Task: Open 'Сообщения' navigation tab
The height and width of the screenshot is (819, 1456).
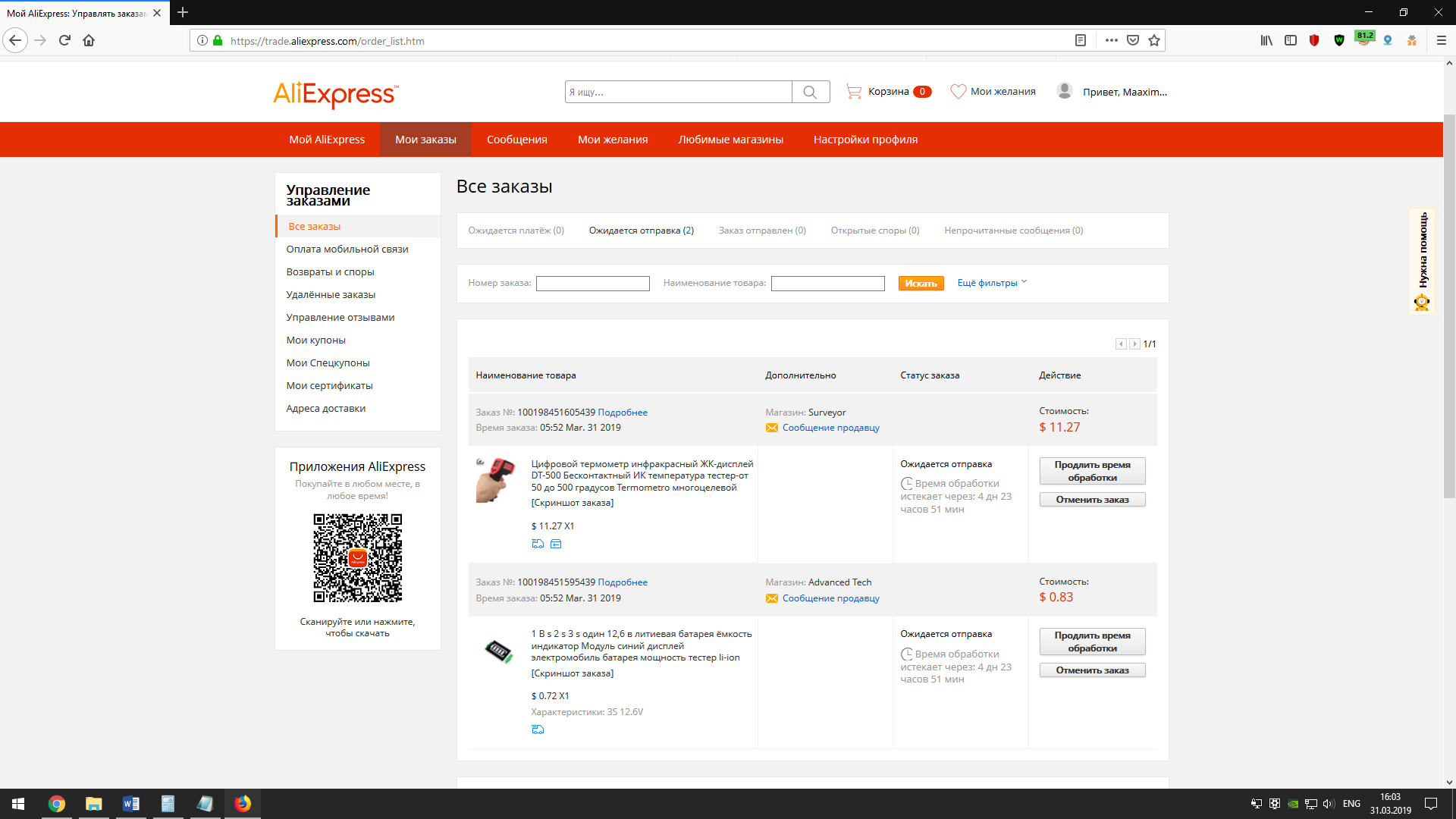Action: click(x=517, y=140)
